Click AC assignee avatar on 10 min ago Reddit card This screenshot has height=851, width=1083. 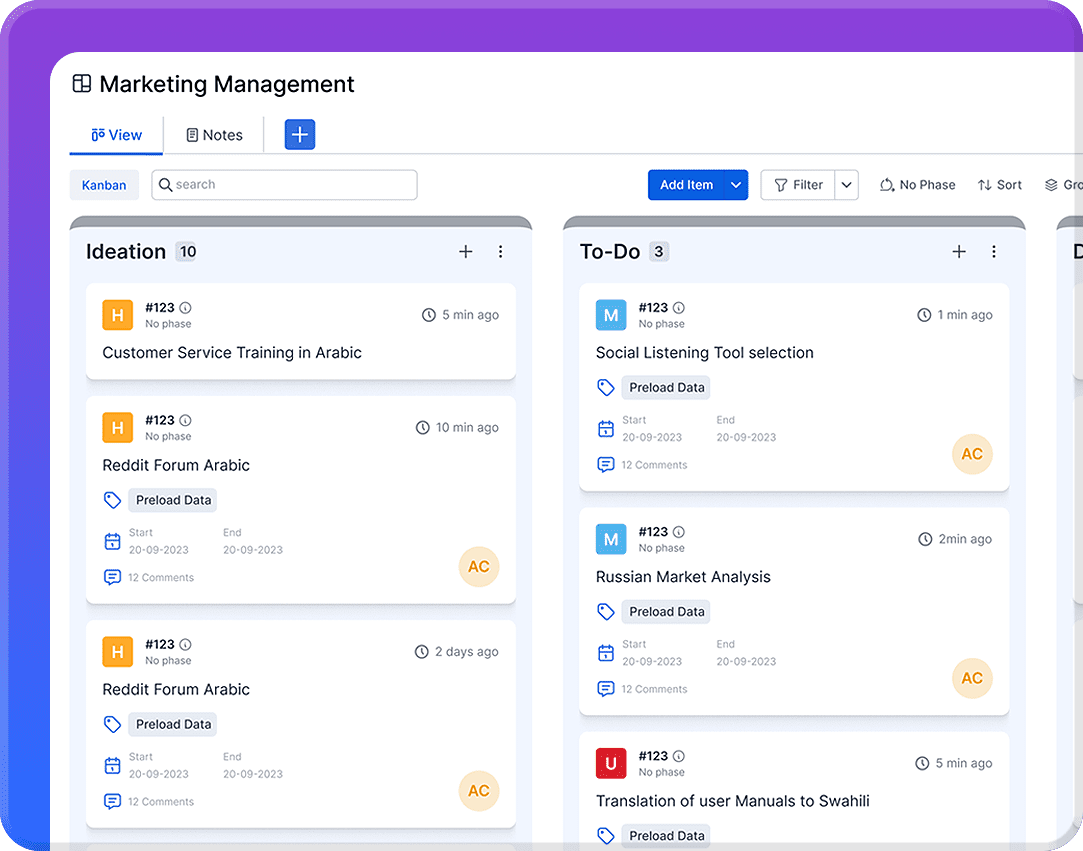(479, 566)
